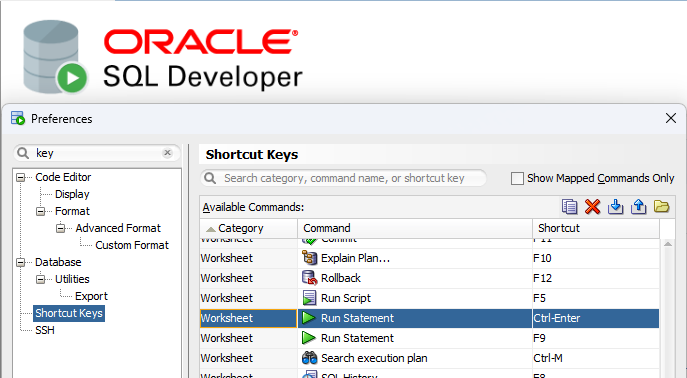The height and width of the screenshot is (378, 687).
Task: Click Worksheet category cell in Run Script row
Action: click(248, 298)
